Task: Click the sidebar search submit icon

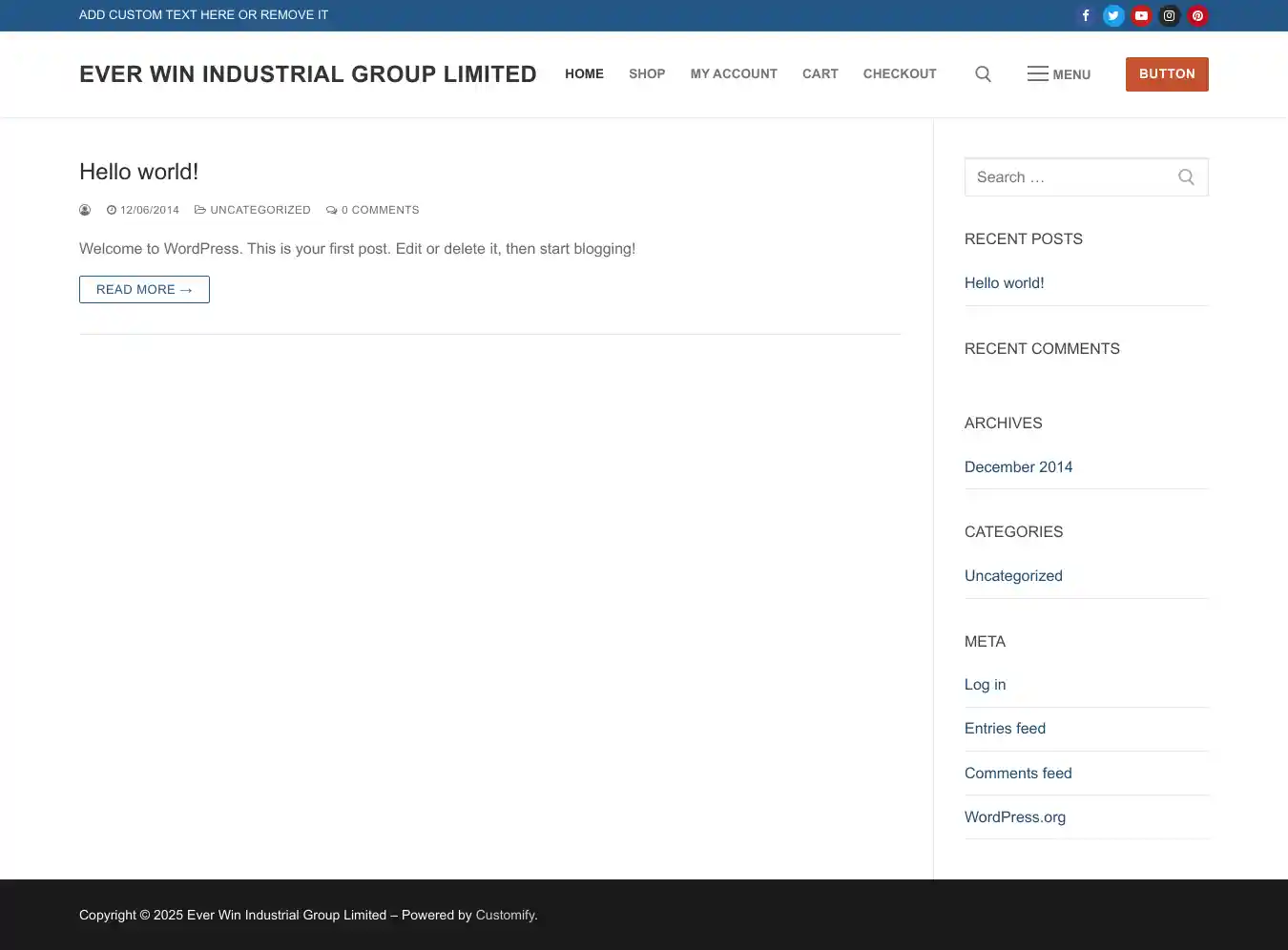Action: [x=1186, y=177]
